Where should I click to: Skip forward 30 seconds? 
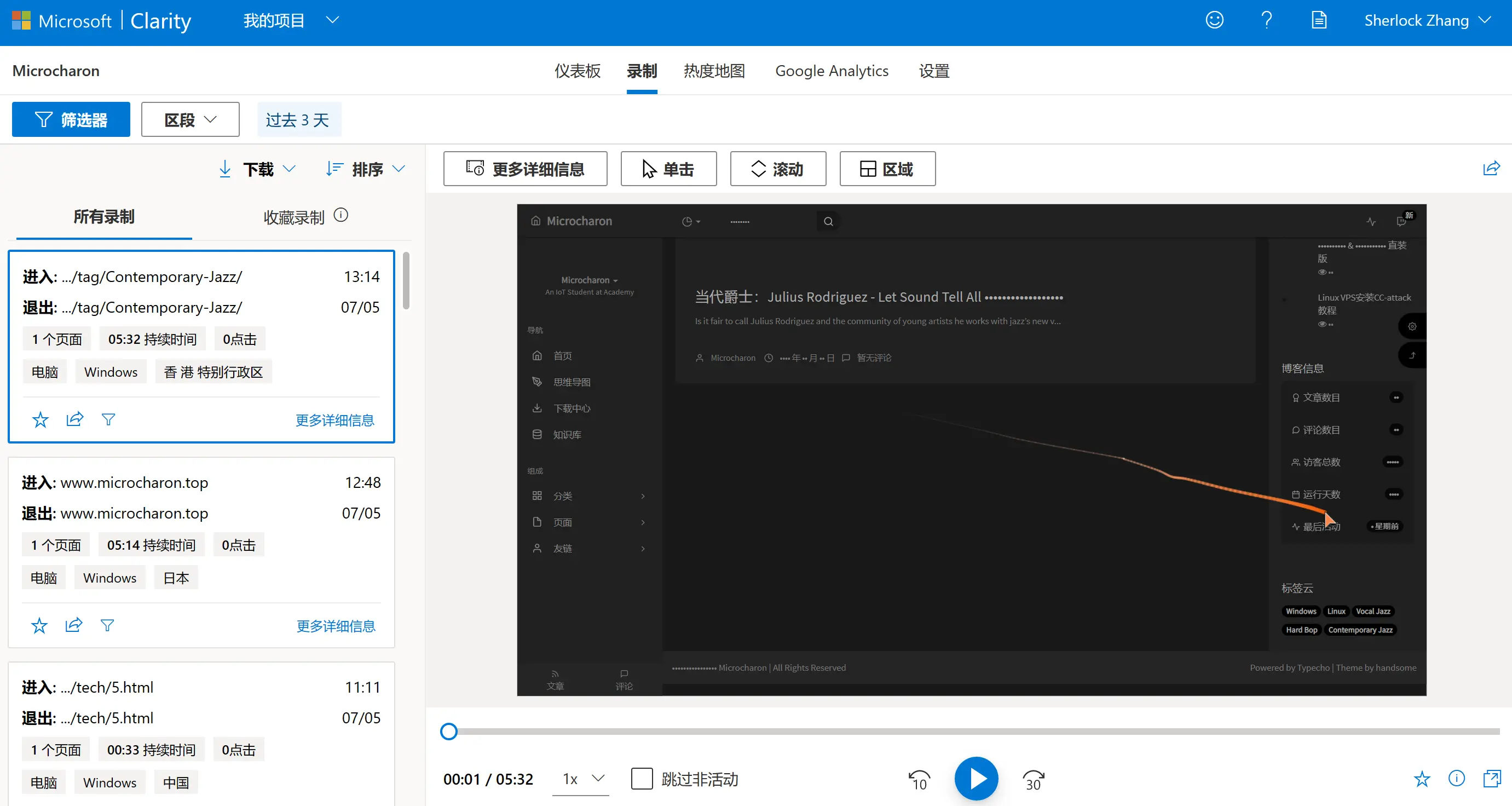tap(1033, 780)
